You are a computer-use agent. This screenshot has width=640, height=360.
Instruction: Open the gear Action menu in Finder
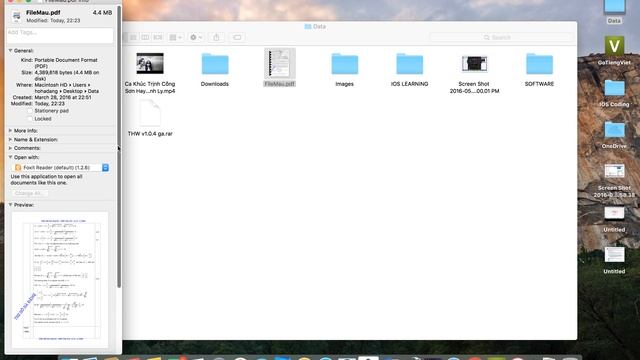click(196, 37)
